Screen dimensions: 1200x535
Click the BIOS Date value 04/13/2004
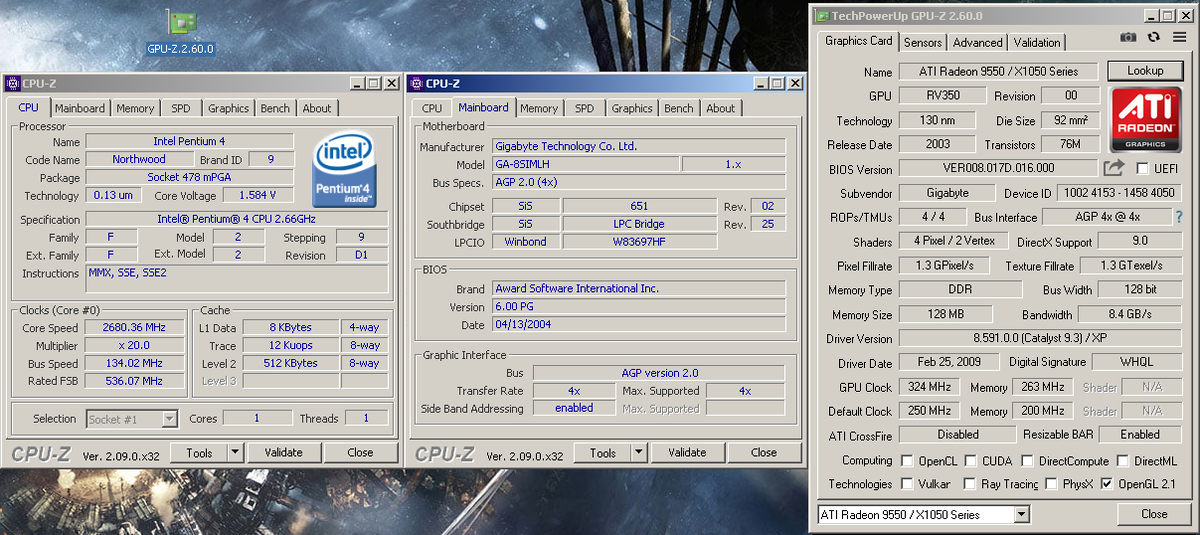(640, 325)
